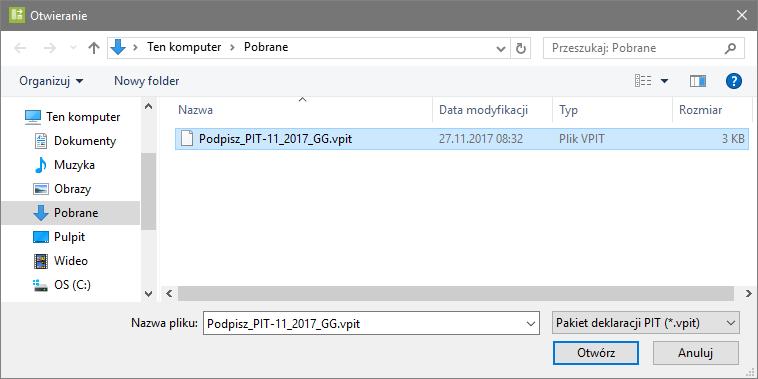Click the Muzyka note icon
Image resolution: width=758 pixels, height=379 pixels.
tap(41, 165)
